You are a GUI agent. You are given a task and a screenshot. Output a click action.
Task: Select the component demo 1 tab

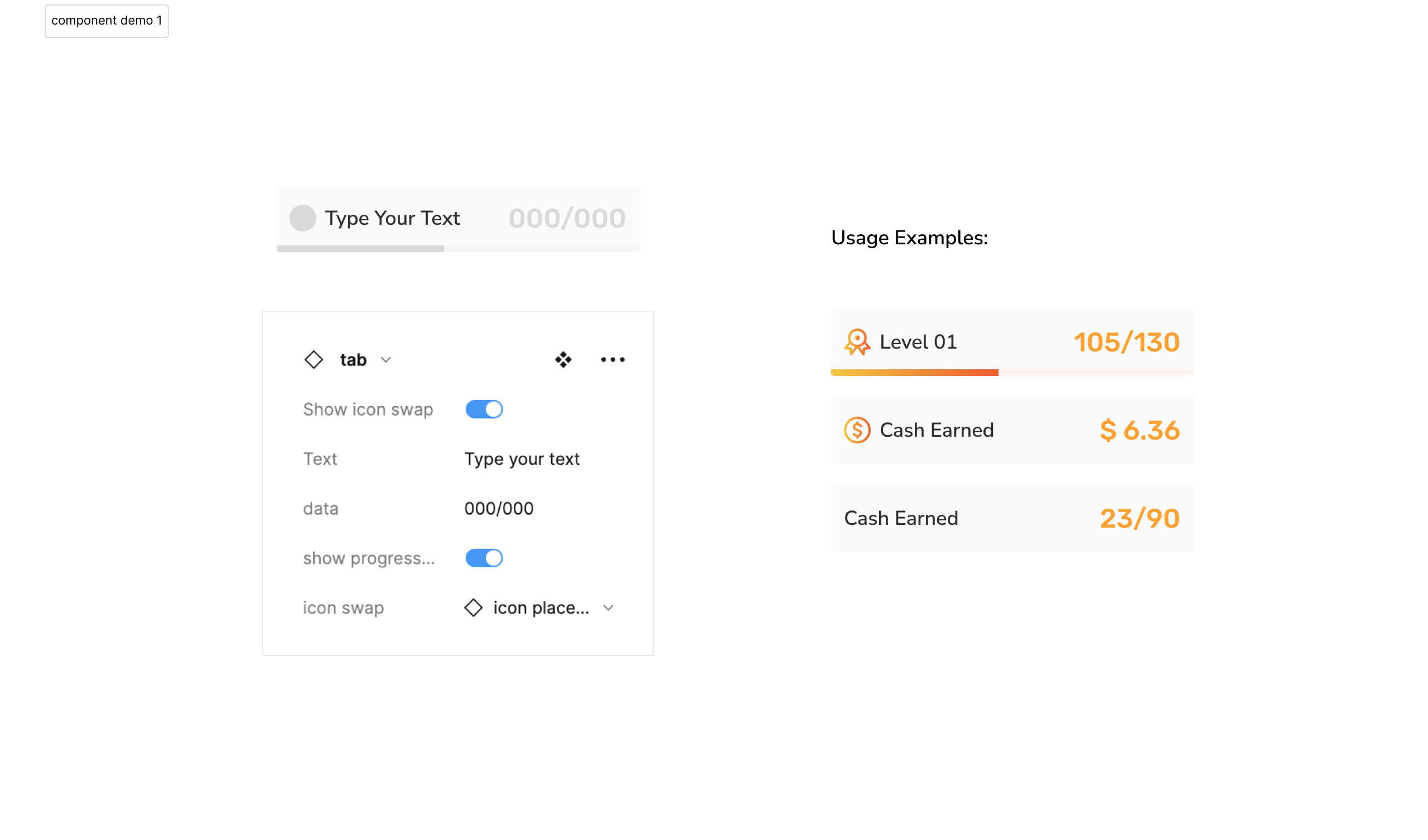107,21
